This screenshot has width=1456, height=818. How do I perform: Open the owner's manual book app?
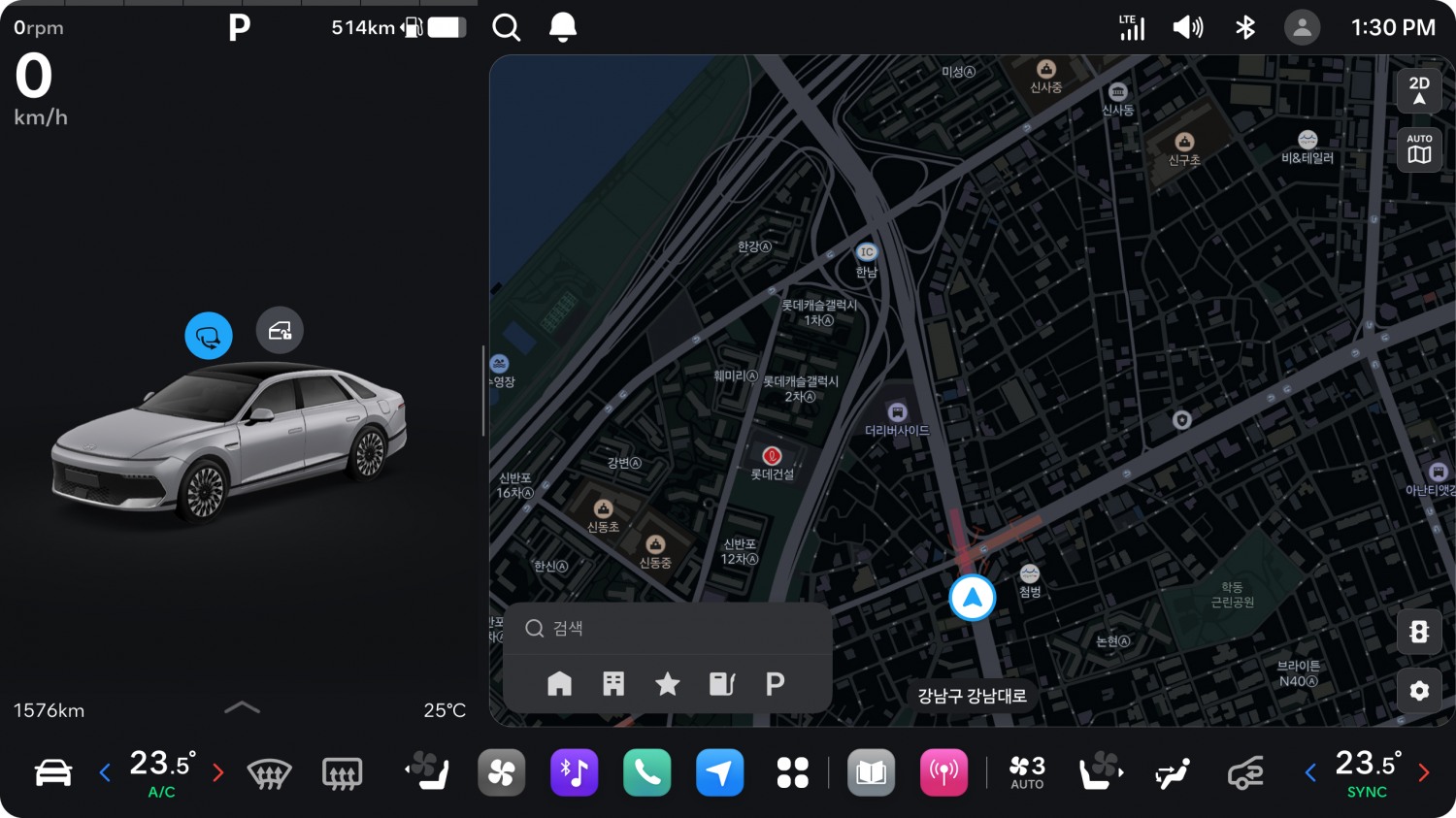[872, 772]
